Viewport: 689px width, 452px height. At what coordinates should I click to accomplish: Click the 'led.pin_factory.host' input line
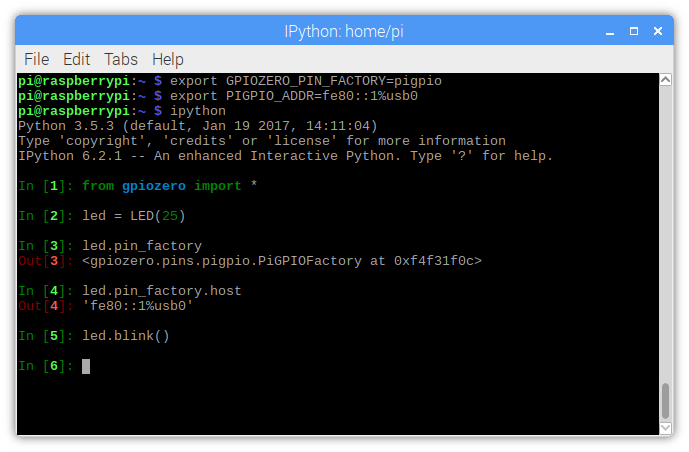pos(162,291)
